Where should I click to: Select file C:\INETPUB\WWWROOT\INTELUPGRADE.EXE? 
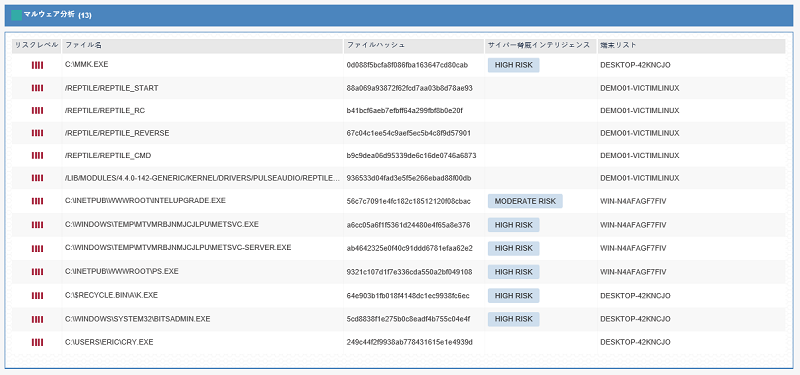click(x=145, y=201)
